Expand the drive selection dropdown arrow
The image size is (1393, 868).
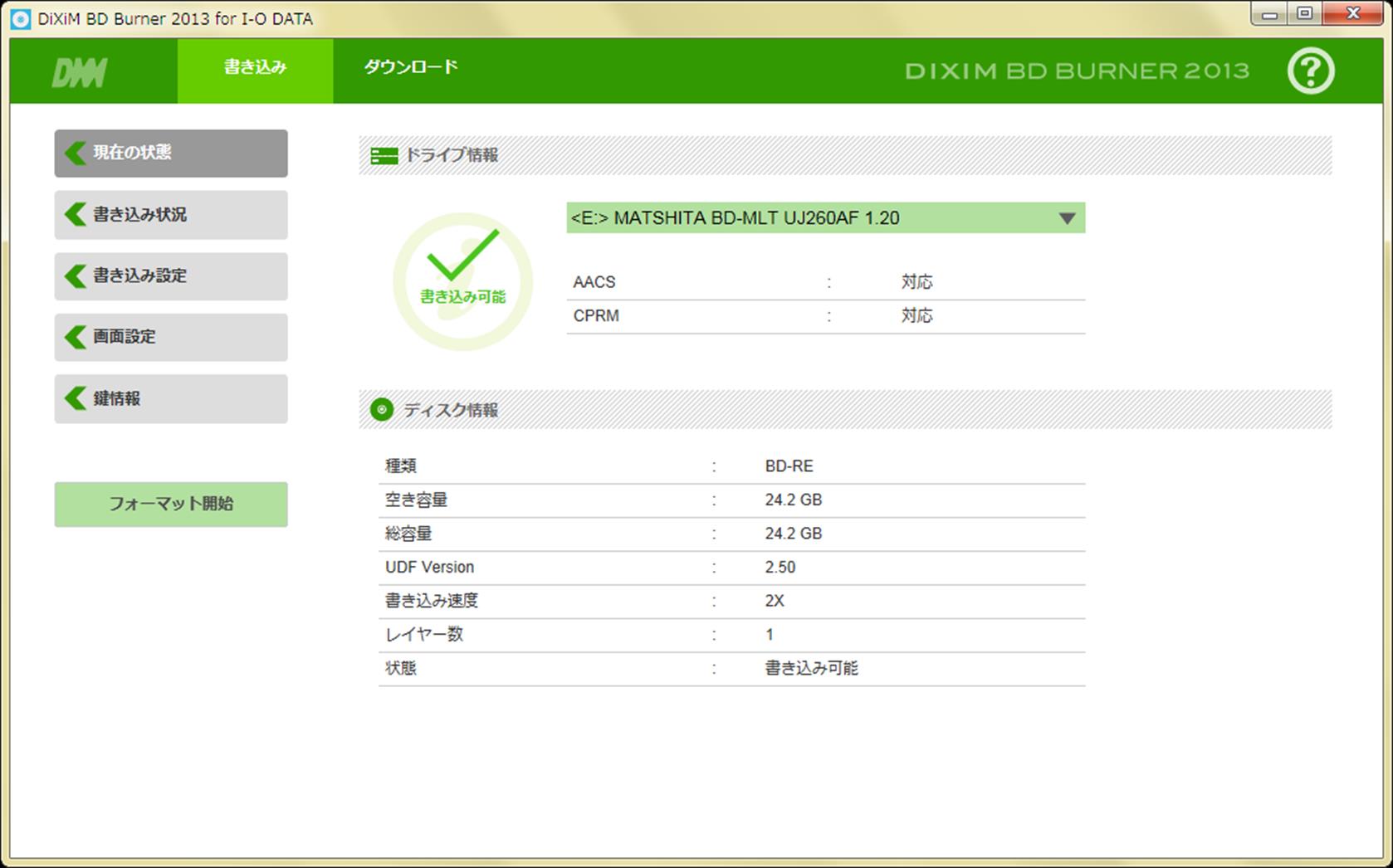pos(1068,219)
